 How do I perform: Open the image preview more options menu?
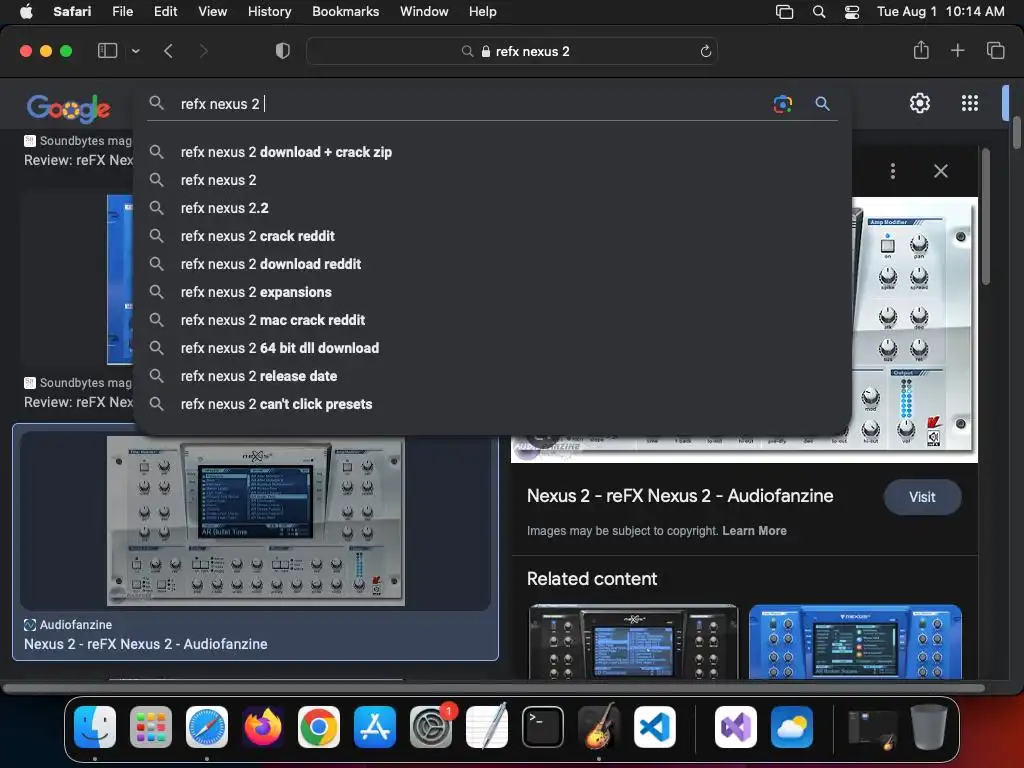point(892,171)
